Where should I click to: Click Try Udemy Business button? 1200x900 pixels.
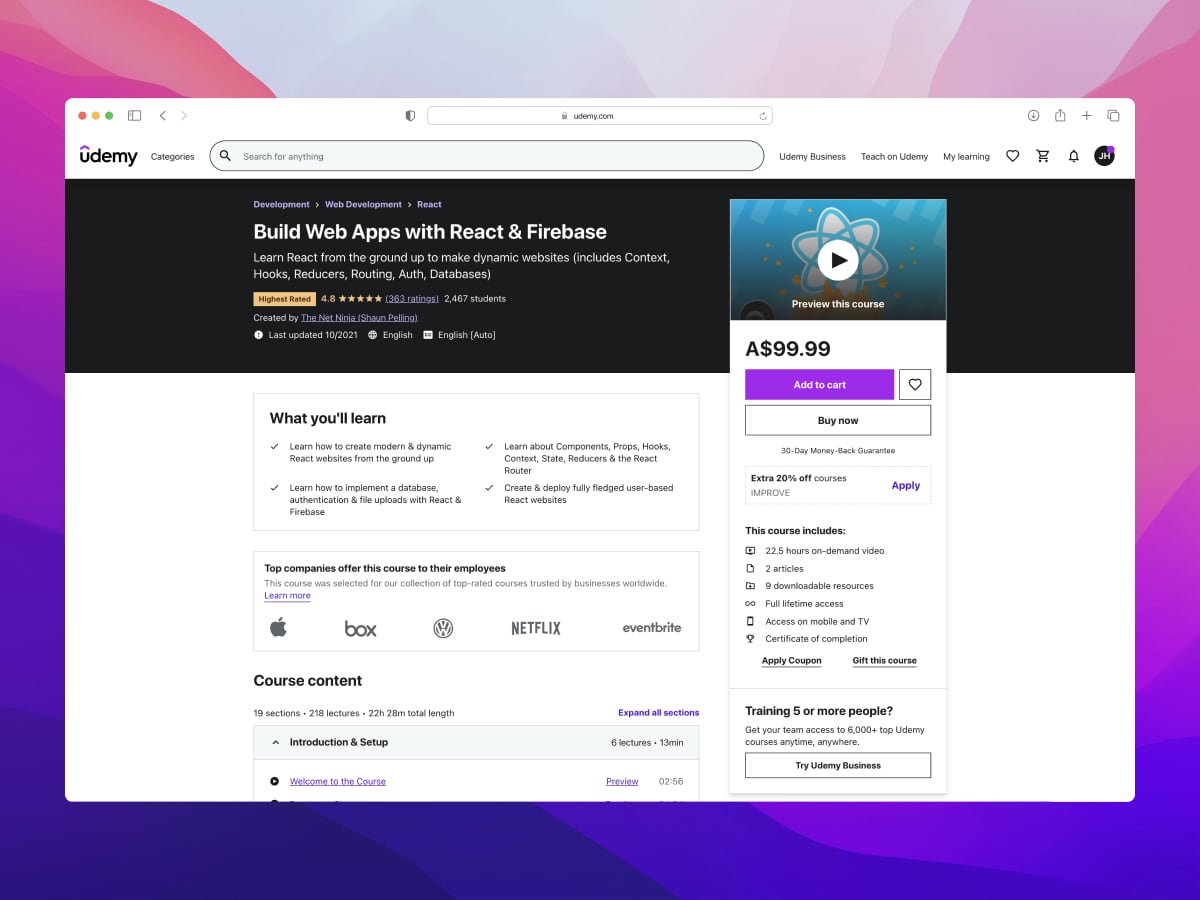(x=838, y=765)
